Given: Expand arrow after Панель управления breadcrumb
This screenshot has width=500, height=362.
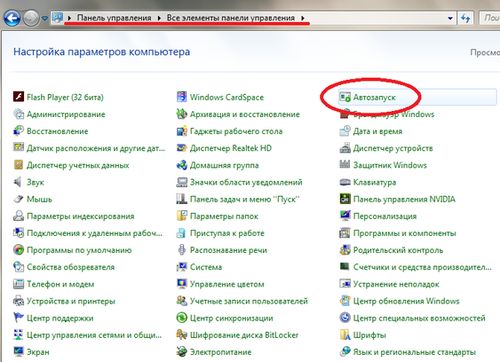Looking at the screenshot, I should [x=159, y=18].
